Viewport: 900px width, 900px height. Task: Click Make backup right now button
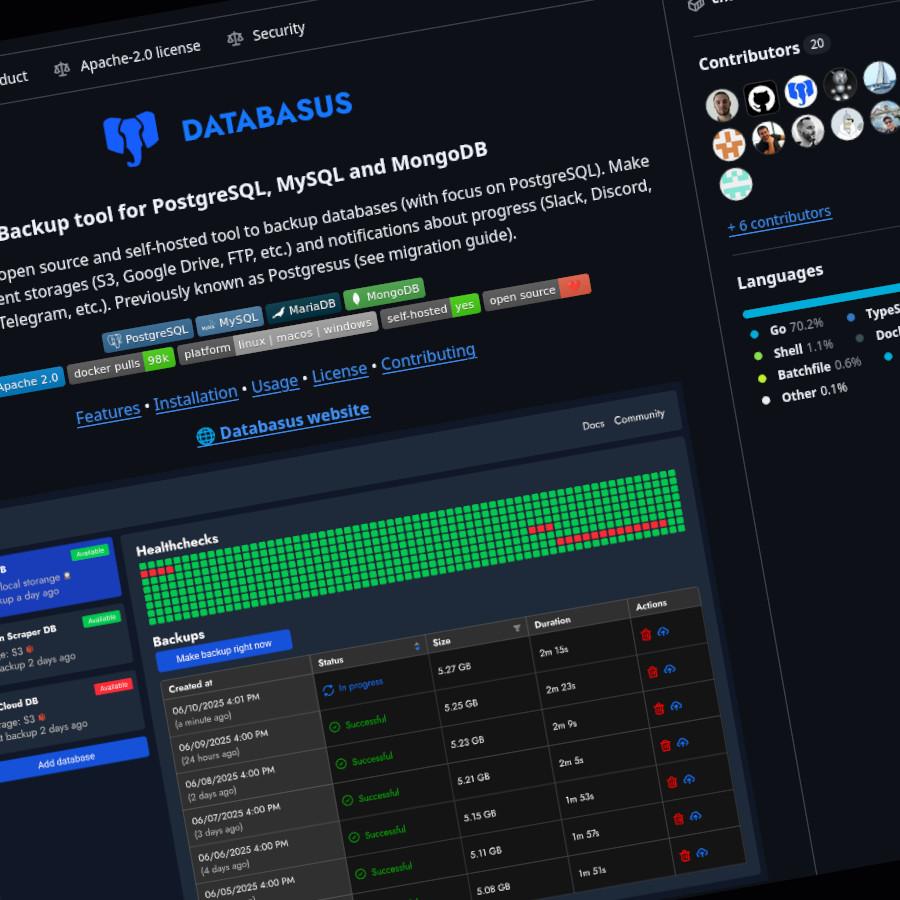tap(224, 648)
